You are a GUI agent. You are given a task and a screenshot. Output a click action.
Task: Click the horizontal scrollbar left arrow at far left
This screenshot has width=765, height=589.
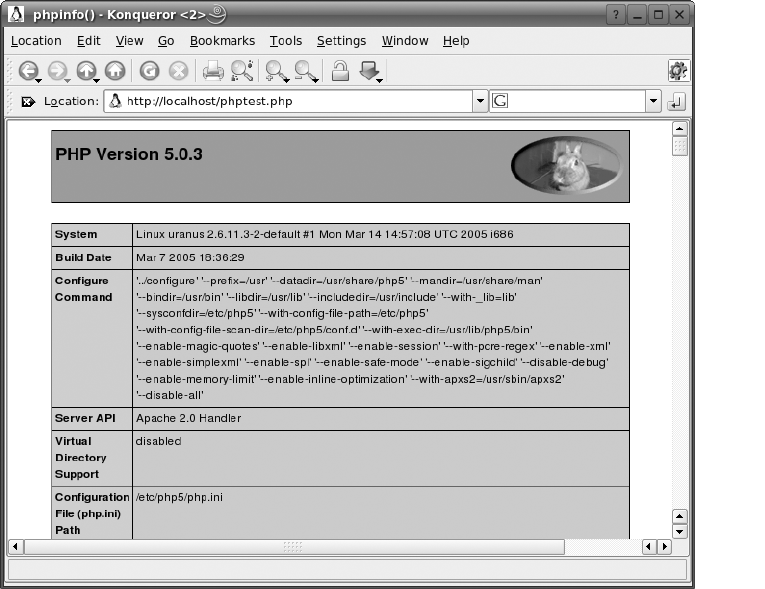click(x=15, y=547)
